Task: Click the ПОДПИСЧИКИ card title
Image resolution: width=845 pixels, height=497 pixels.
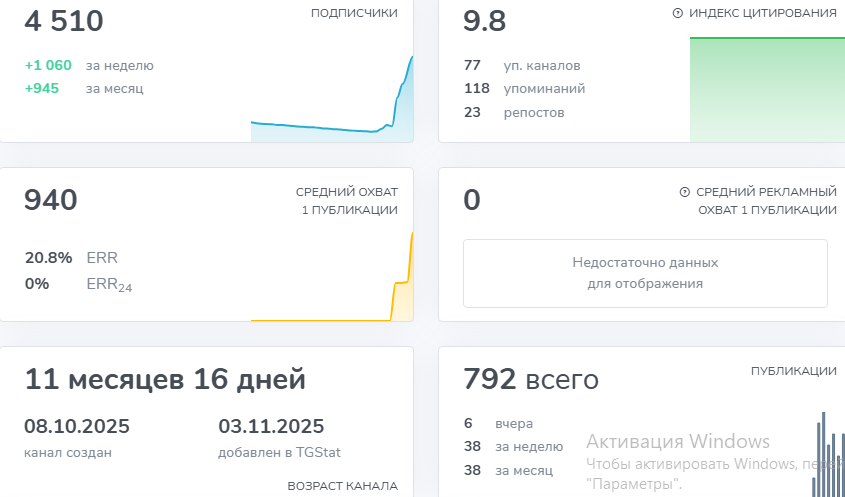Action: [354, 13]
